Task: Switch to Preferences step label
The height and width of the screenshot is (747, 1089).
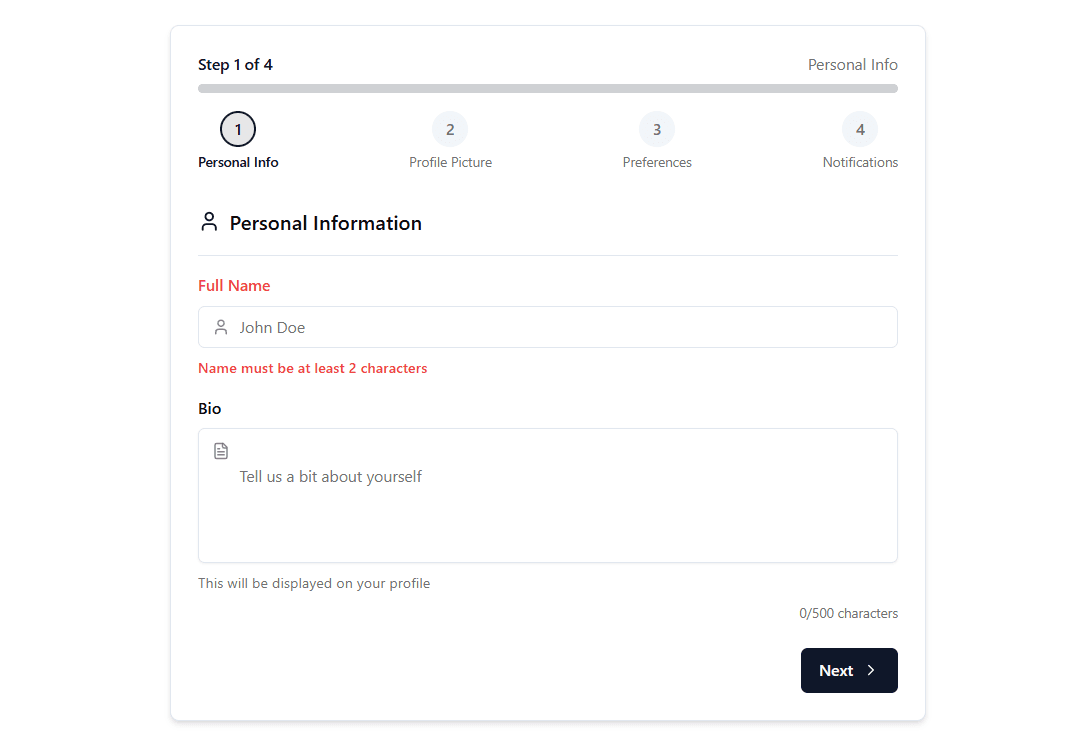Action: (x=657, y=162)
